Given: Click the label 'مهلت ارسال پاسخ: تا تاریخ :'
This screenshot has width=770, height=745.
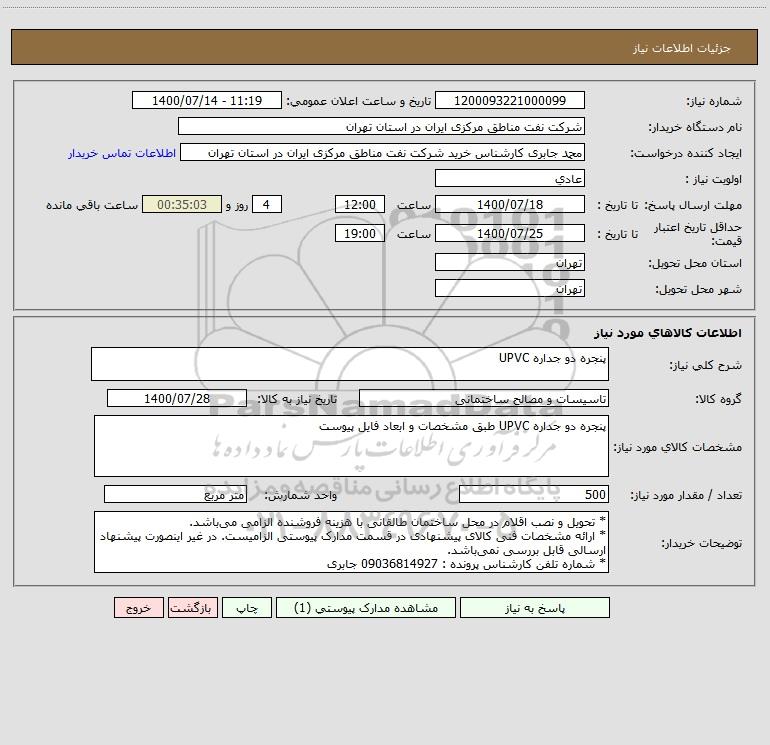Looking at the screenshot, I should [x=669, y=205].
